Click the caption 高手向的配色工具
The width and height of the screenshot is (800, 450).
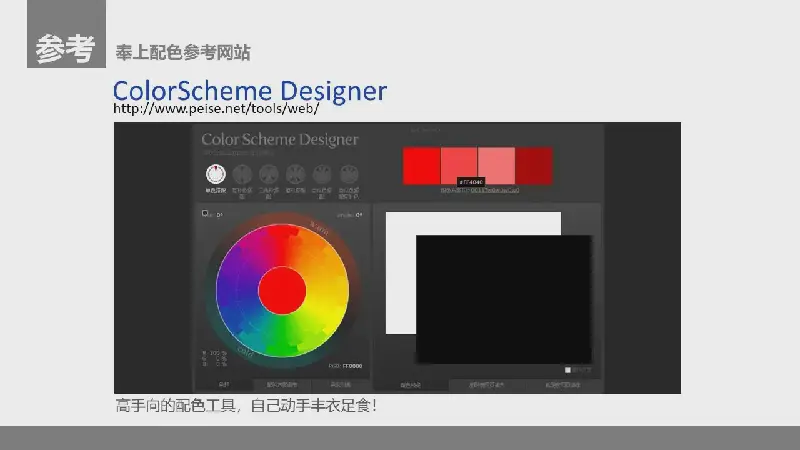176,406
